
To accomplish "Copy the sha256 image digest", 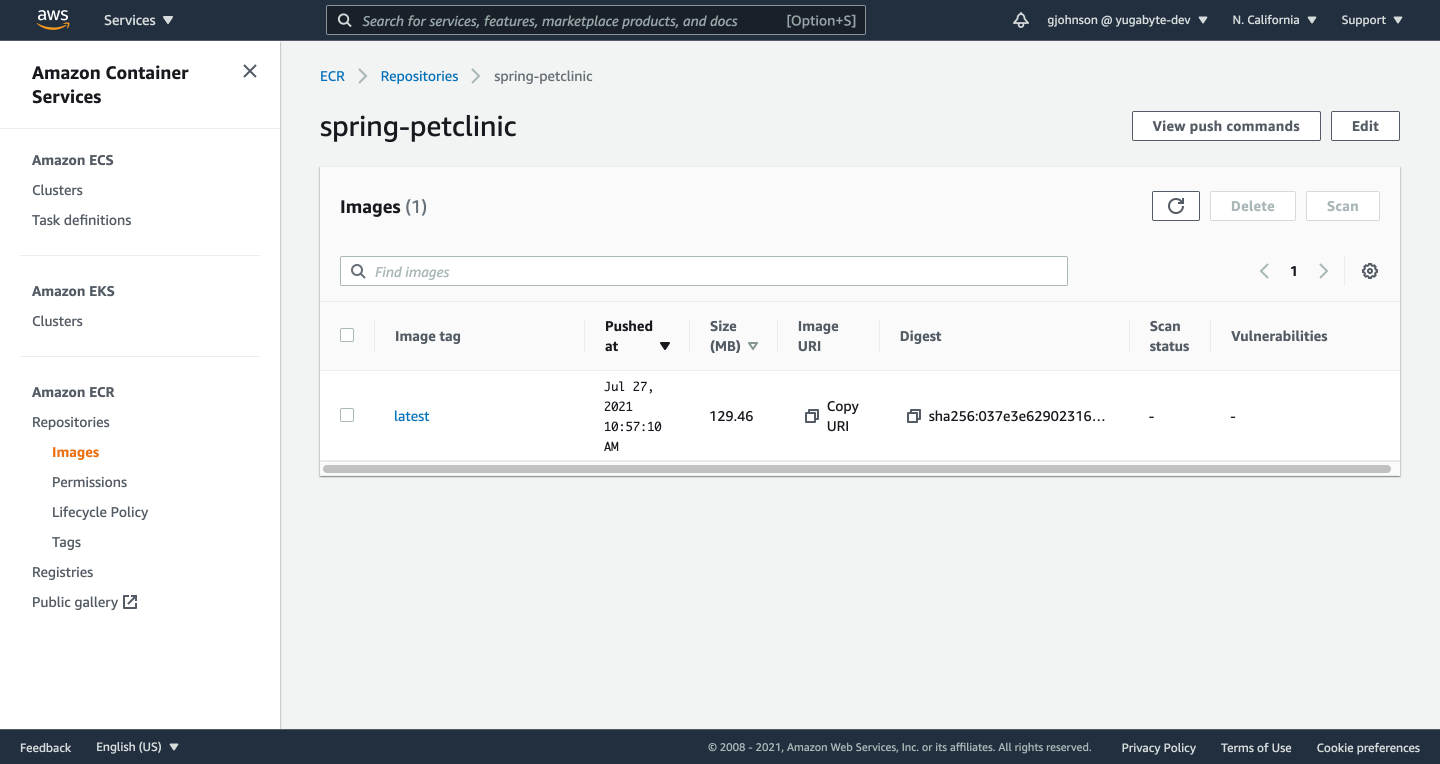I will point(913,415).
